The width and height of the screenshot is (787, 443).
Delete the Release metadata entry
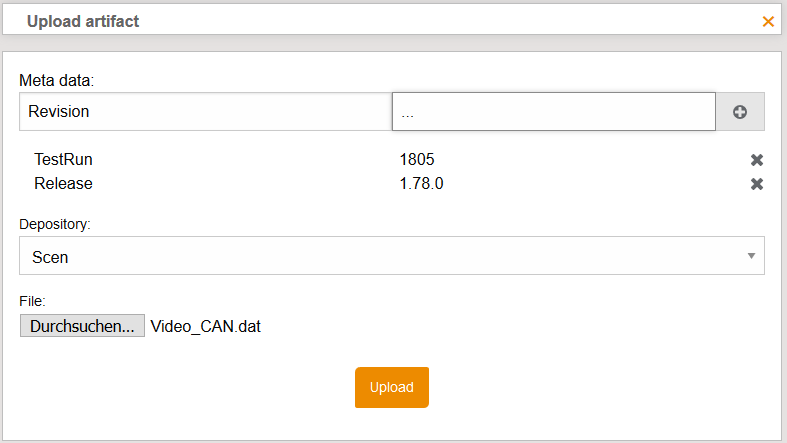(757, 184)
